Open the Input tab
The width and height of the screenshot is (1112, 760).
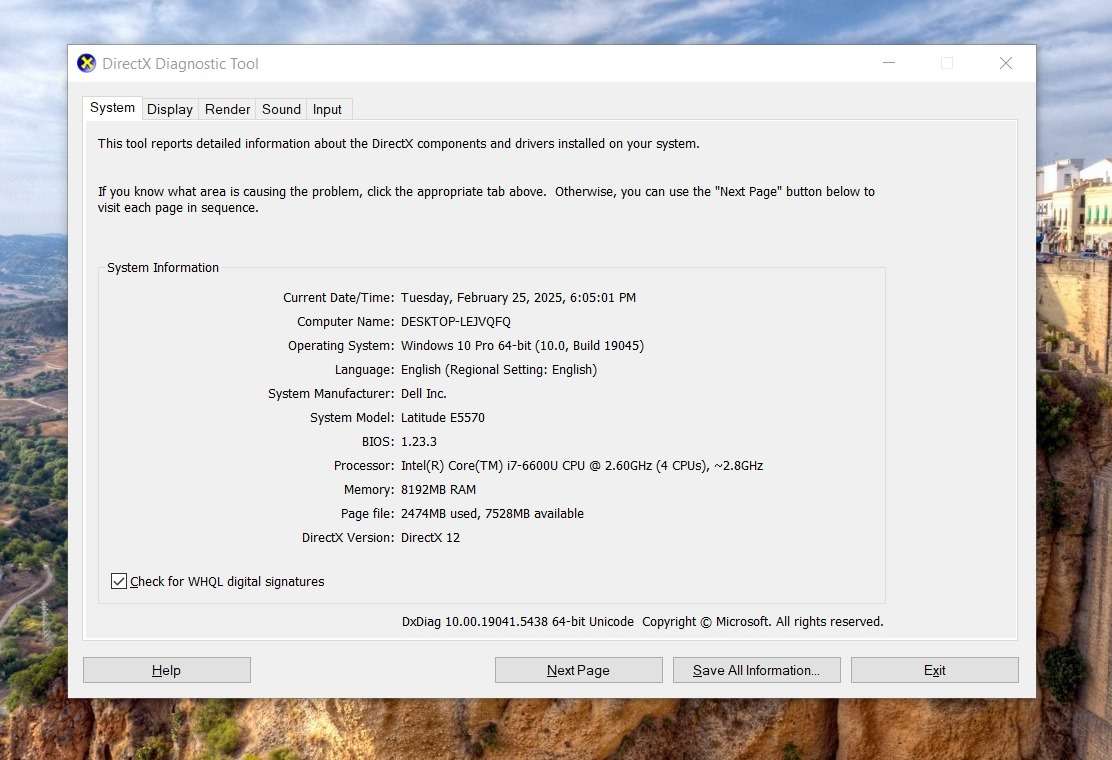click(x=327, y=109)
